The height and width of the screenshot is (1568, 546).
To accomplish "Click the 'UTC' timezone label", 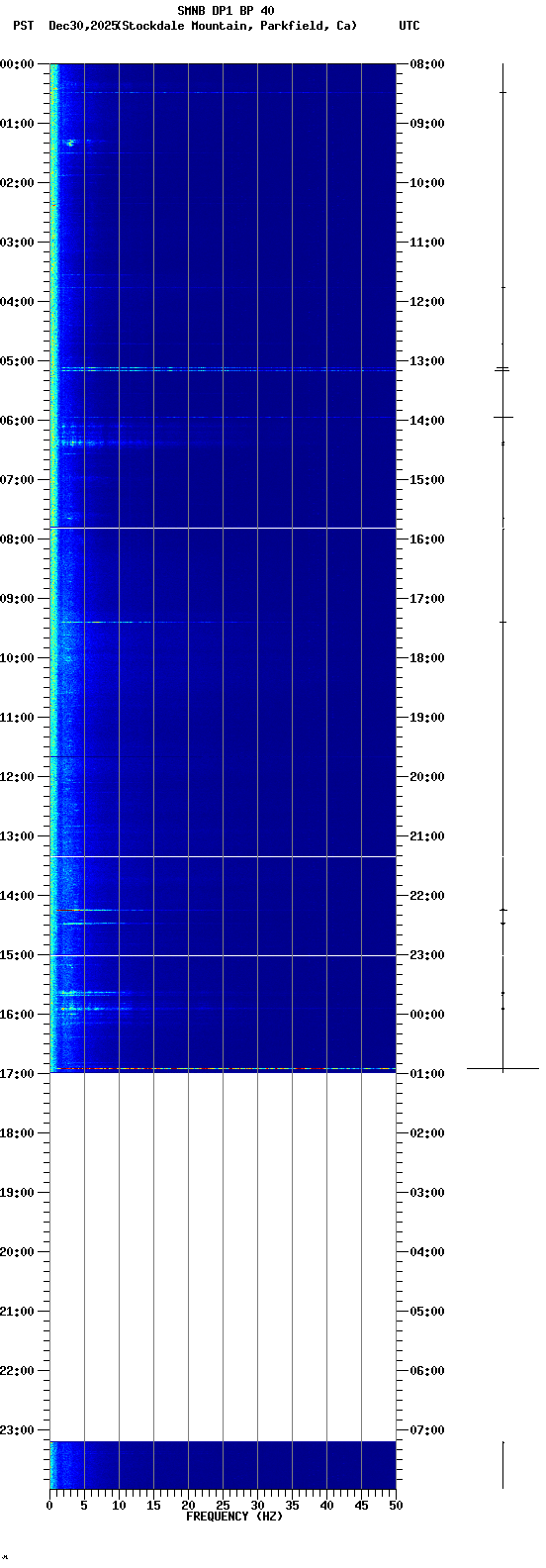I will [409, 26].
